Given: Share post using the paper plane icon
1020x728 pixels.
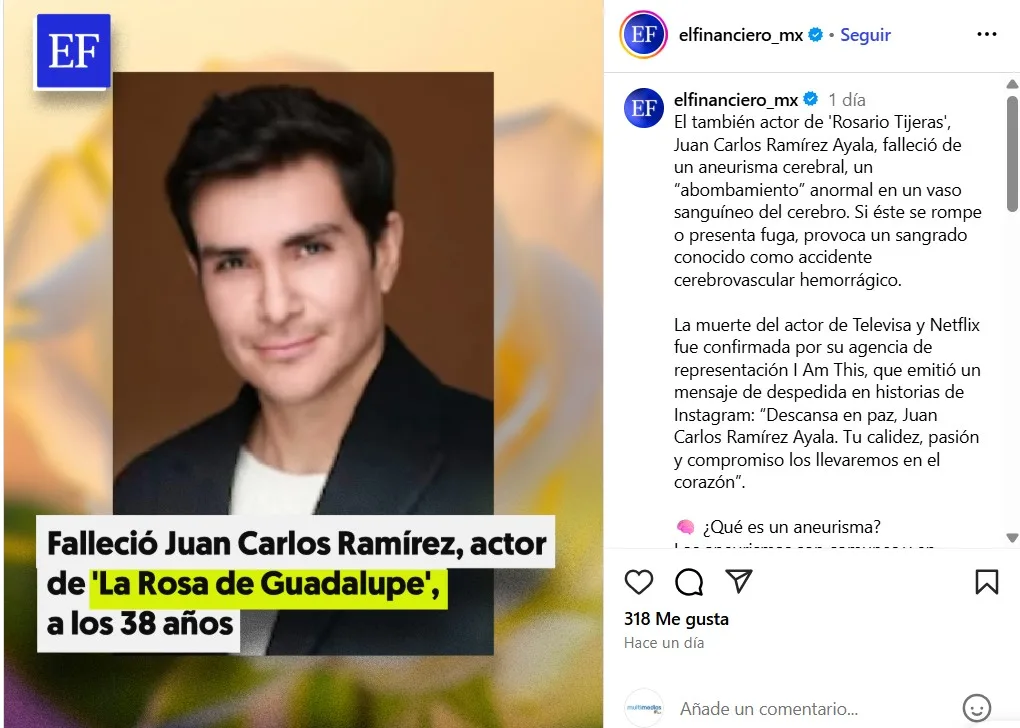Looking at the screenshot, I should click(739, 581).
